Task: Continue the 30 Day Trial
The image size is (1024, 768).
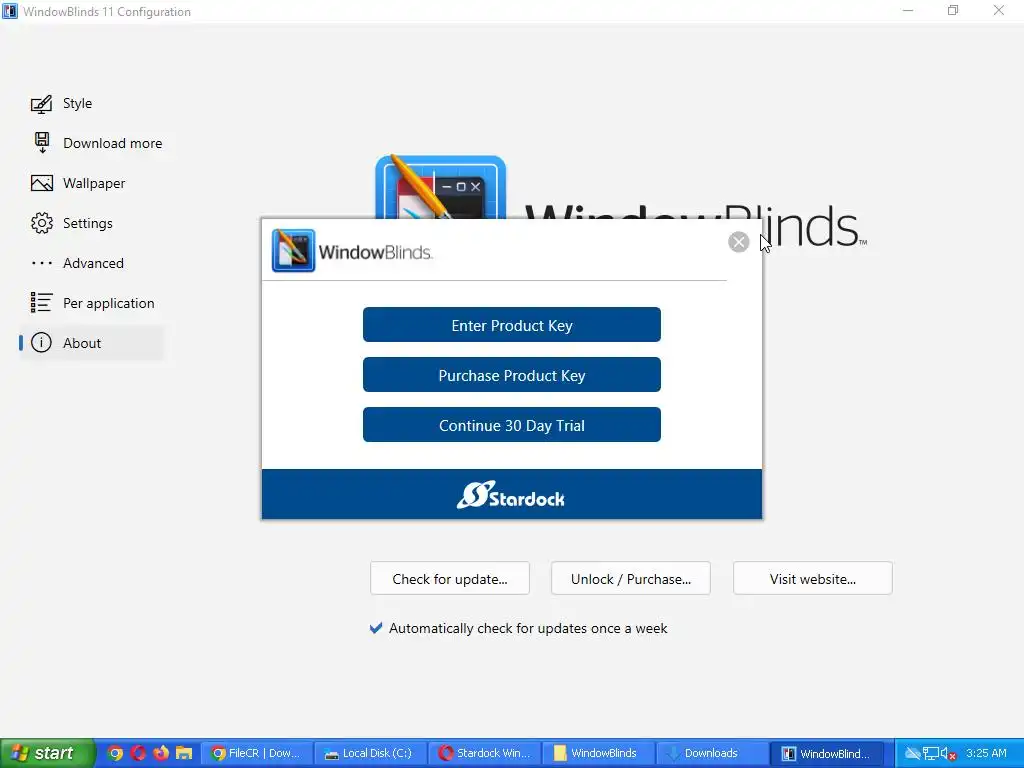Action: click(x=511, y=425)
